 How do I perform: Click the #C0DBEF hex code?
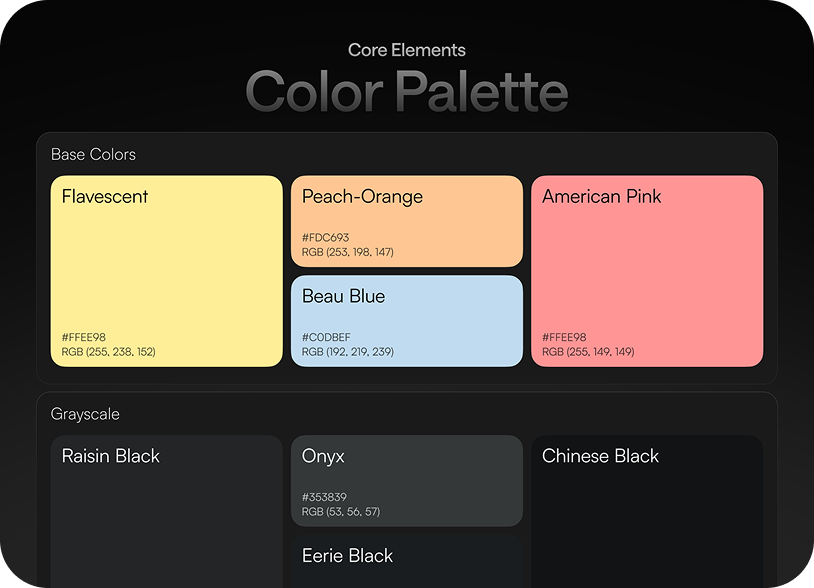coord(326,337)
